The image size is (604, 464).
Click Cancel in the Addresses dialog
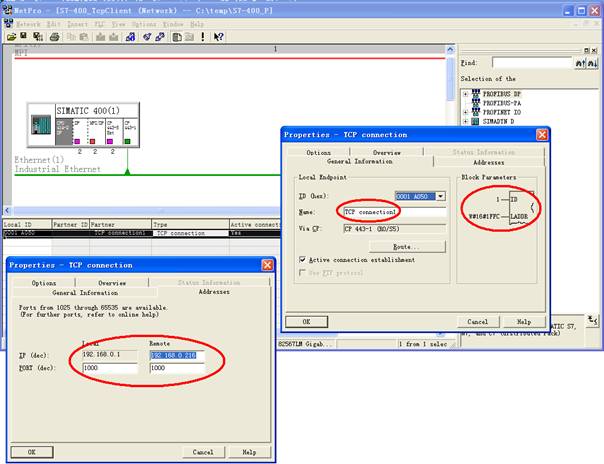point(203,452)
